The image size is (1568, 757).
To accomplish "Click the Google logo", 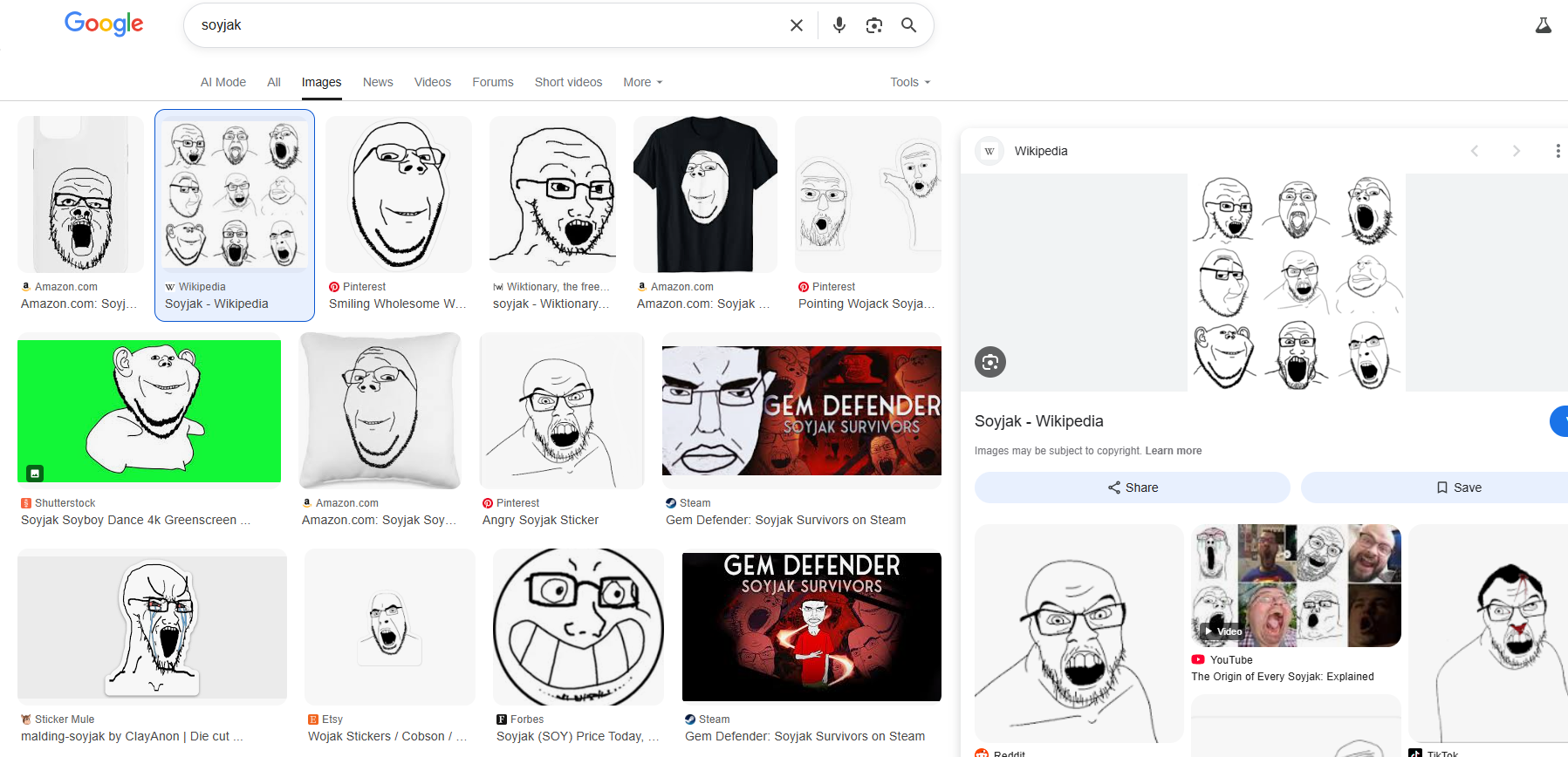I will click(104, 24).
